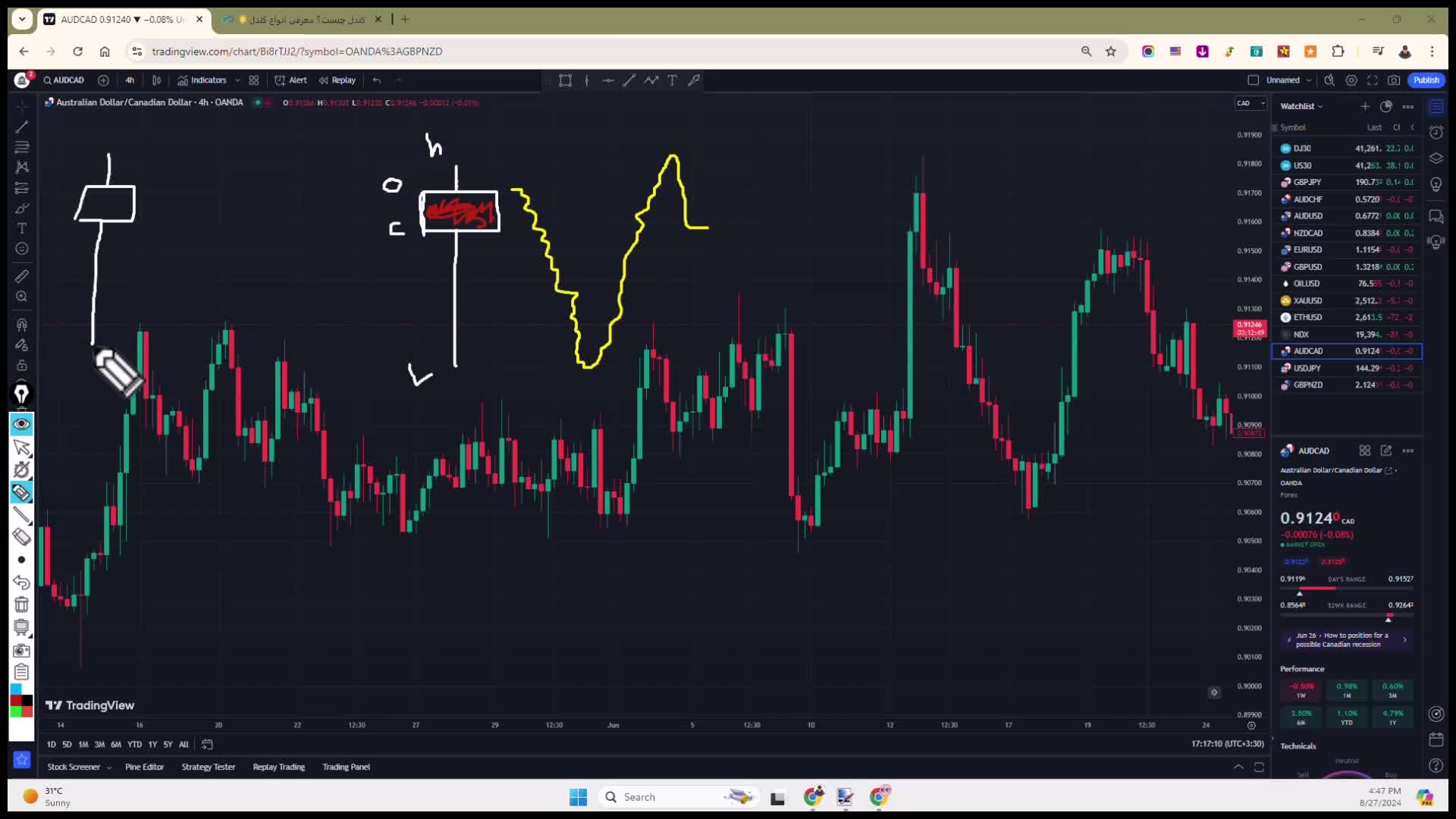The height and width of the screenshot is (819, 1456).
Task: Switch to the Strategy Tester tab
Action: click(x=209, y=767)
